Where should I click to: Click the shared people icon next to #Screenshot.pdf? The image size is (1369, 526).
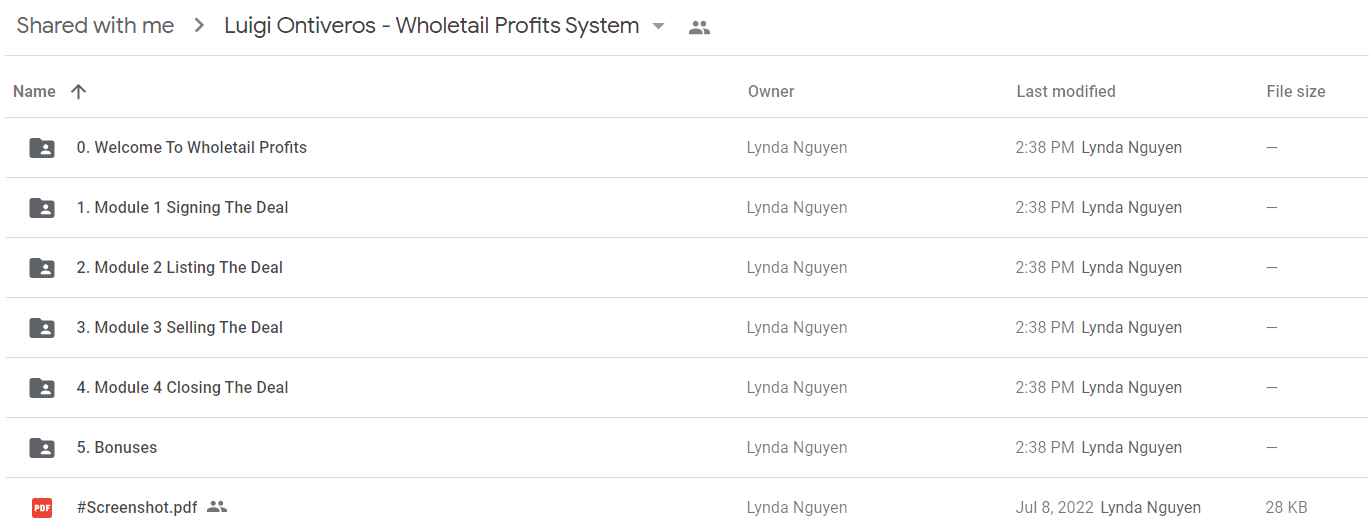[x=217, y=507]
